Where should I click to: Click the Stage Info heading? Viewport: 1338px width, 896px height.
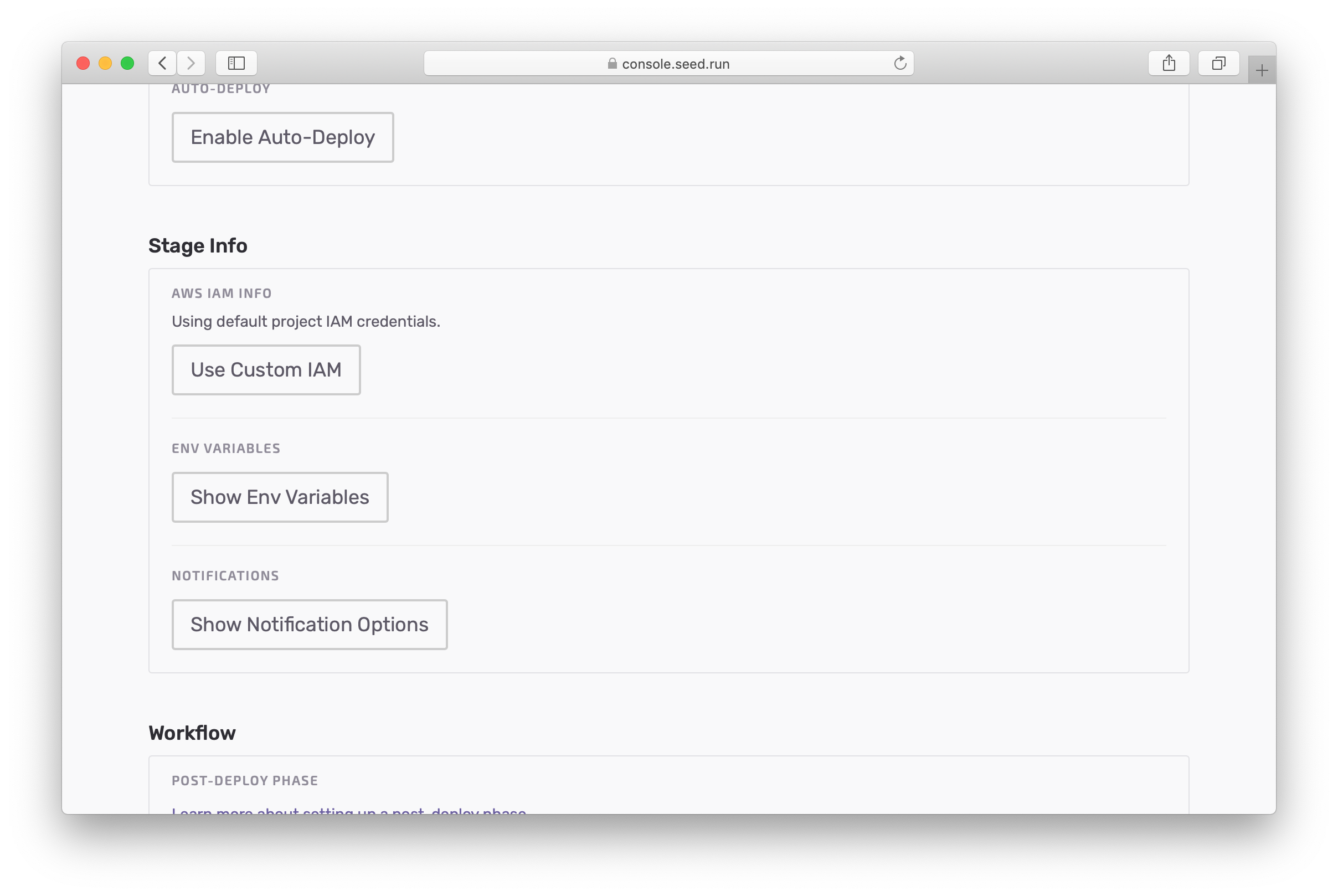pos(198,246)
